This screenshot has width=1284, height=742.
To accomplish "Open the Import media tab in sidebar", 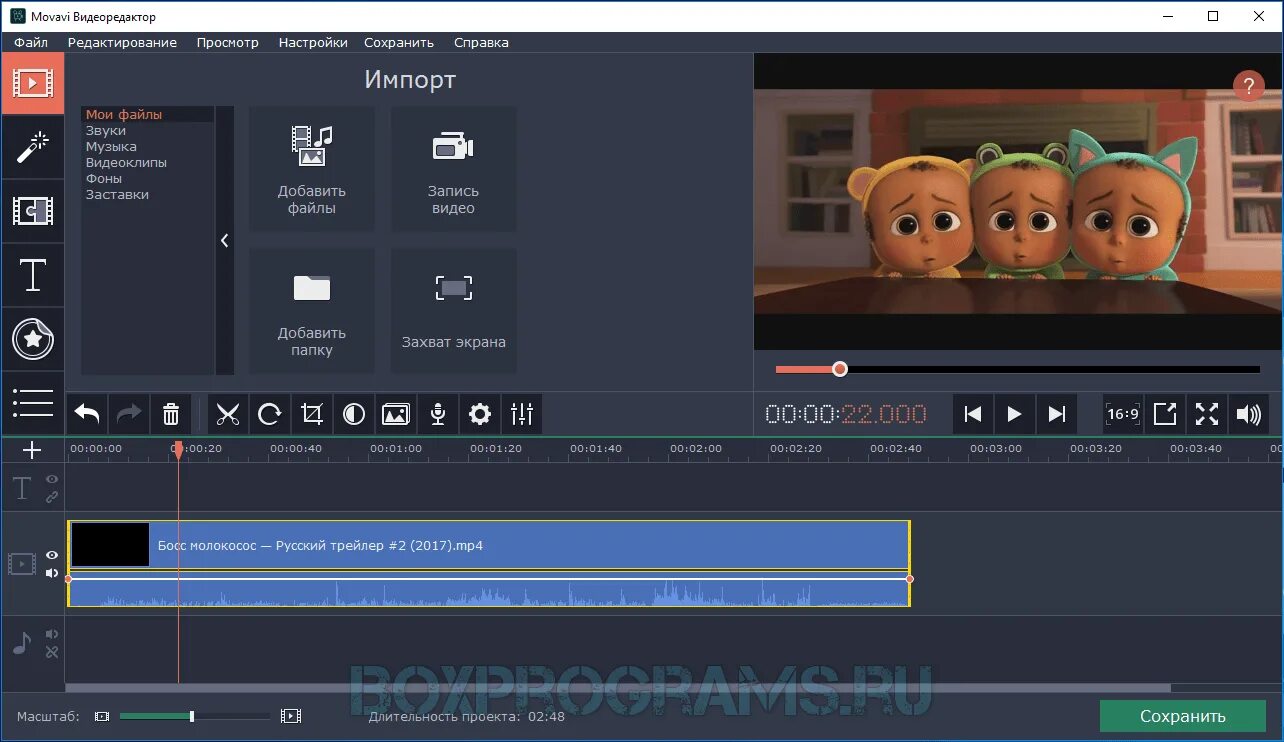I will coord(32,83).
